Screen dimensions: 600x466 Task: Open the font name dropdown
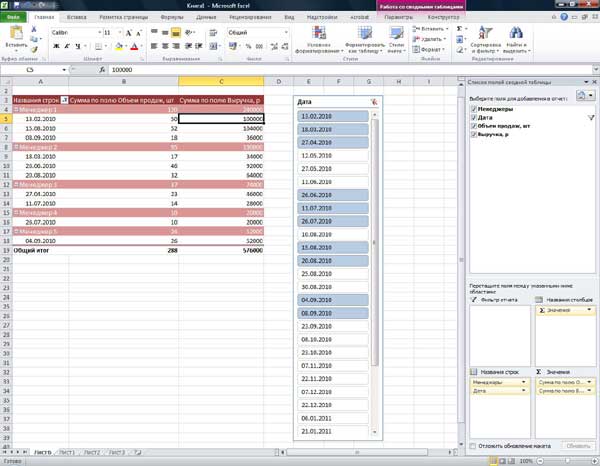pyautogui.click(x=100, y=33)
